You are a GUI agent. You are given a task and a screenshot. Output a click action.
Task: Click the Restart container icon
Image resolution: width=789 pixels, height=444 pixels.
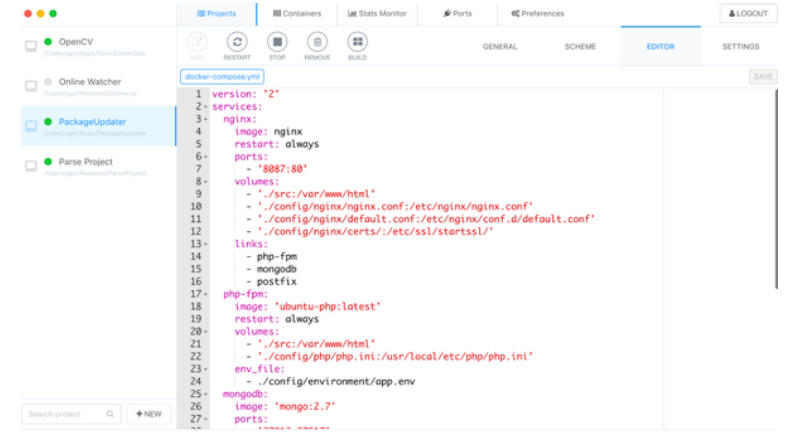click(237, 42)
